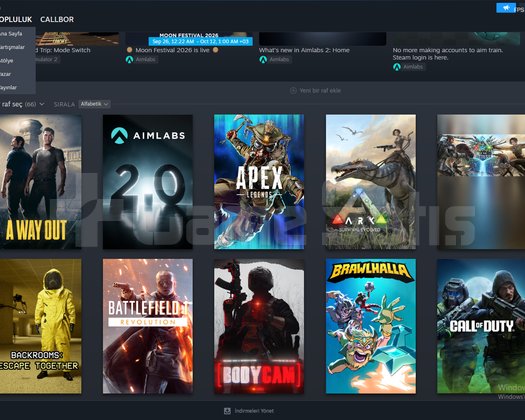Viewport: 525px width, 420px height.
Task: Click Aimlabs tag under Steam login news
Action: coord(413,67)
